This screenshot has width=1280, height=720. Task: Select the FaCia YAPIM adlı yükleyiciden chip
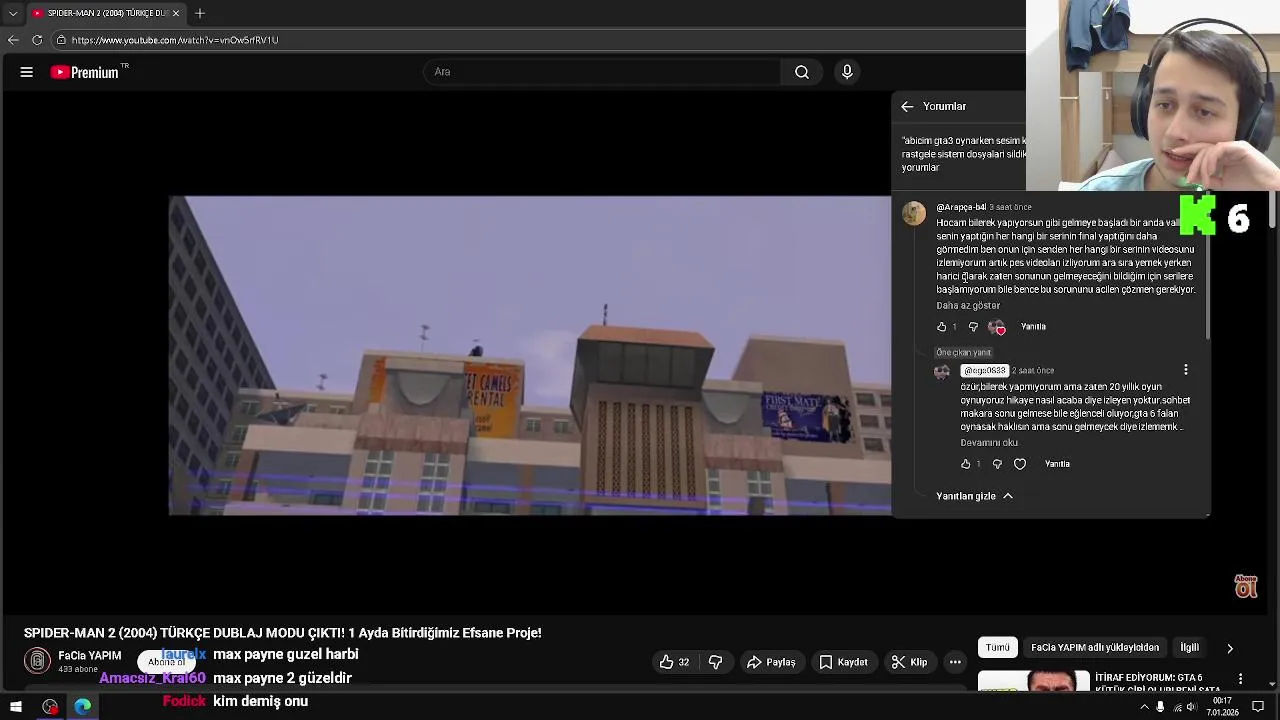pyautogui.click(x=1095, y=647)
